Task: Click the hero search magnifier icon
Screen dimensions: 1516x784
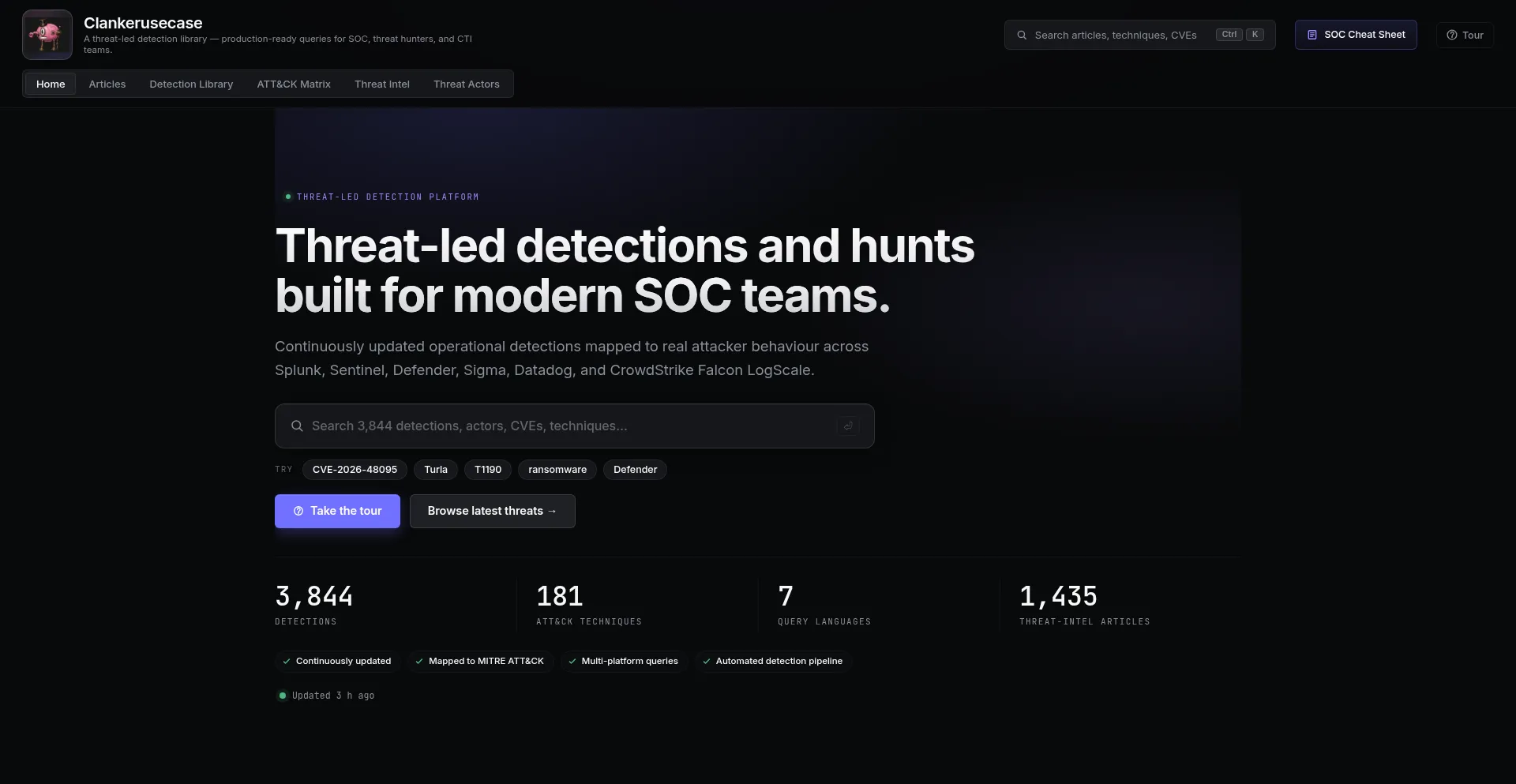Action: tap(297, 426)
